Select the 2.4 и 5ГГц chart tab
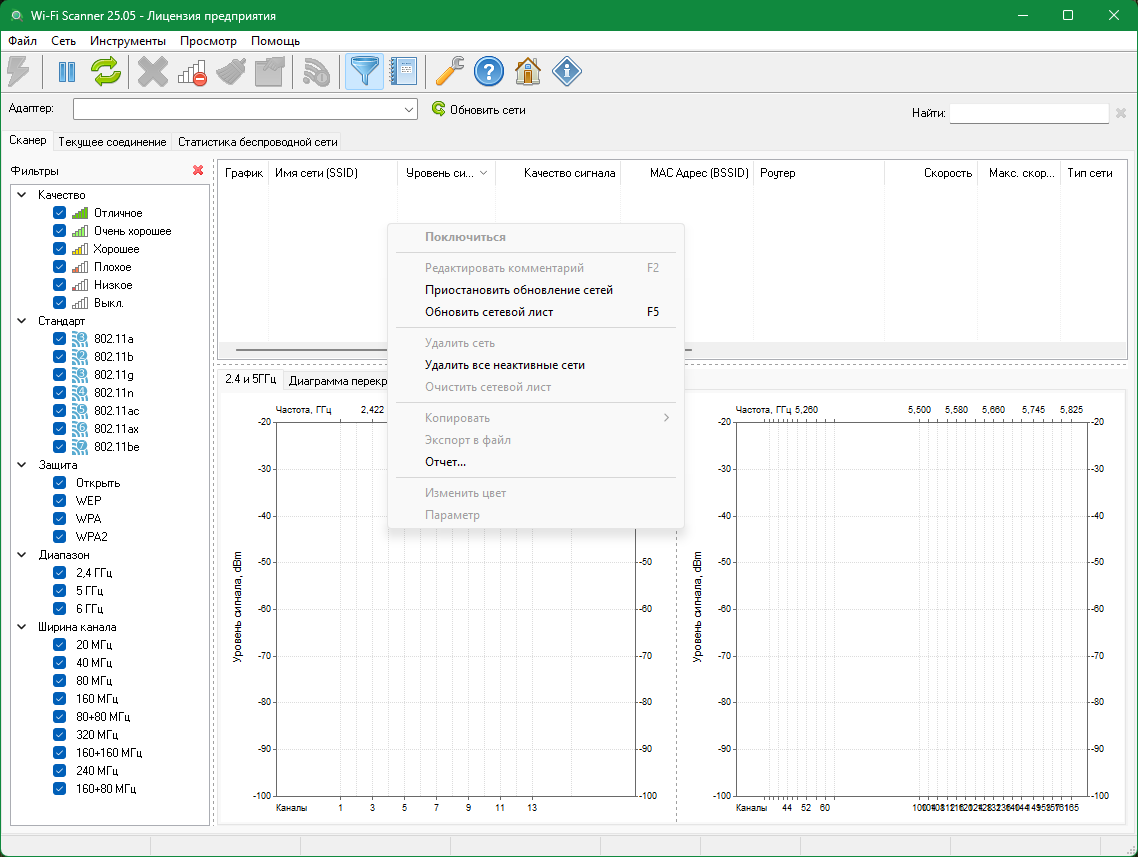 pyautogui.click(x=250, y=380)
